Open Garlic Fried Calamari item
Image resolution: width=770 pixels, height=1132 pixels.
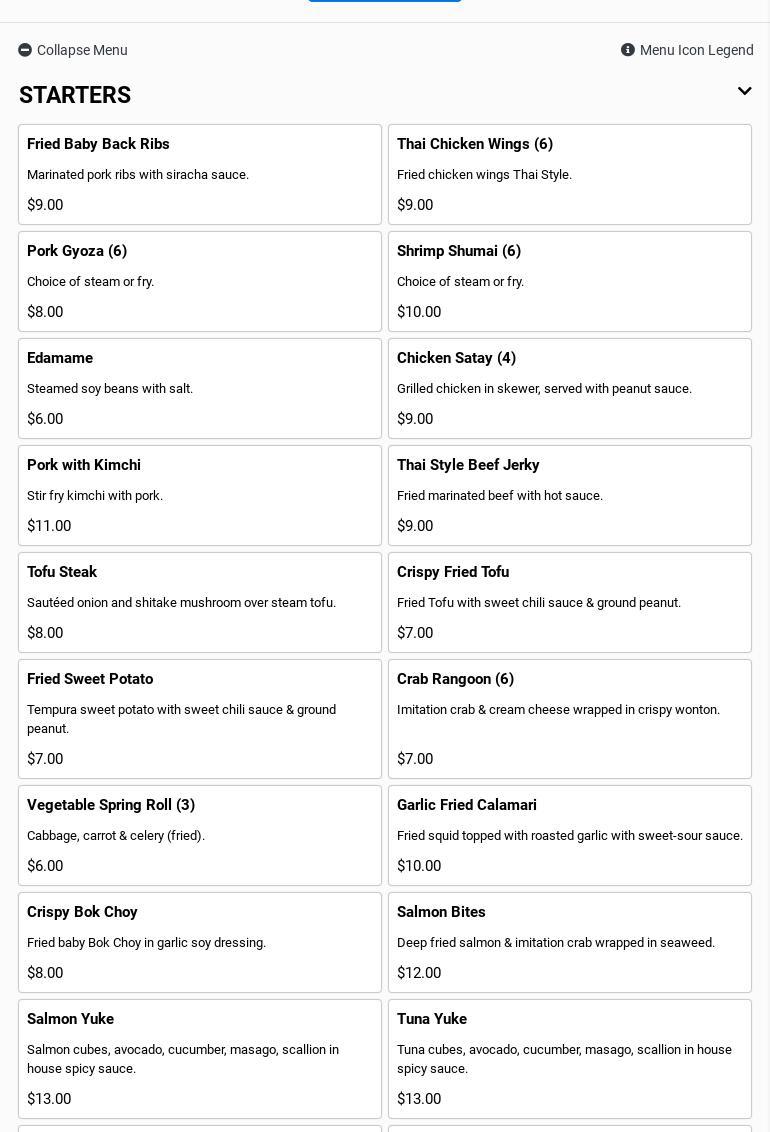point(570,835)
